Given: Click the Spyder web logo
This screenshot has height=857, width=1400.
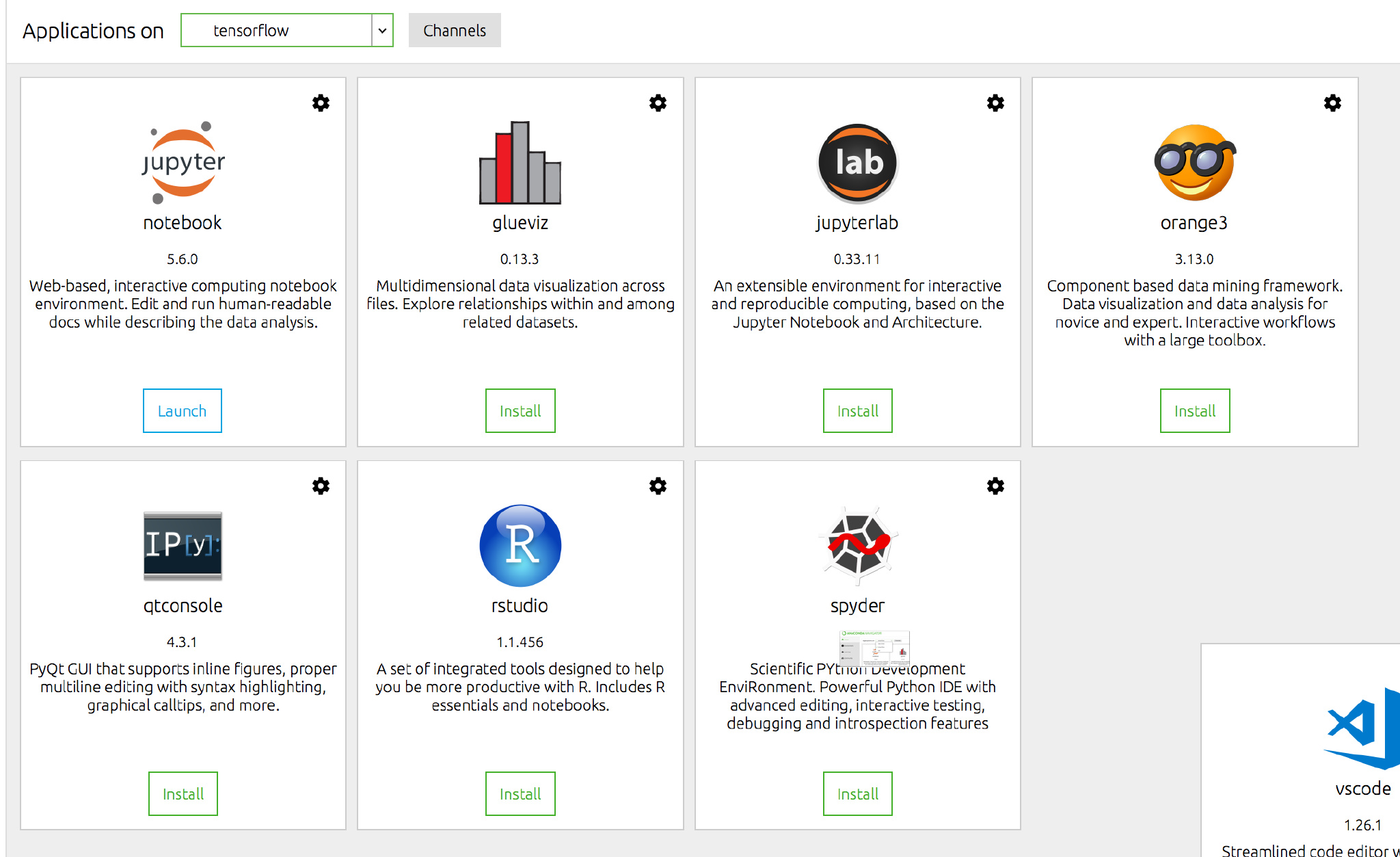Looking at the screenshot, I should click(858, 546).
